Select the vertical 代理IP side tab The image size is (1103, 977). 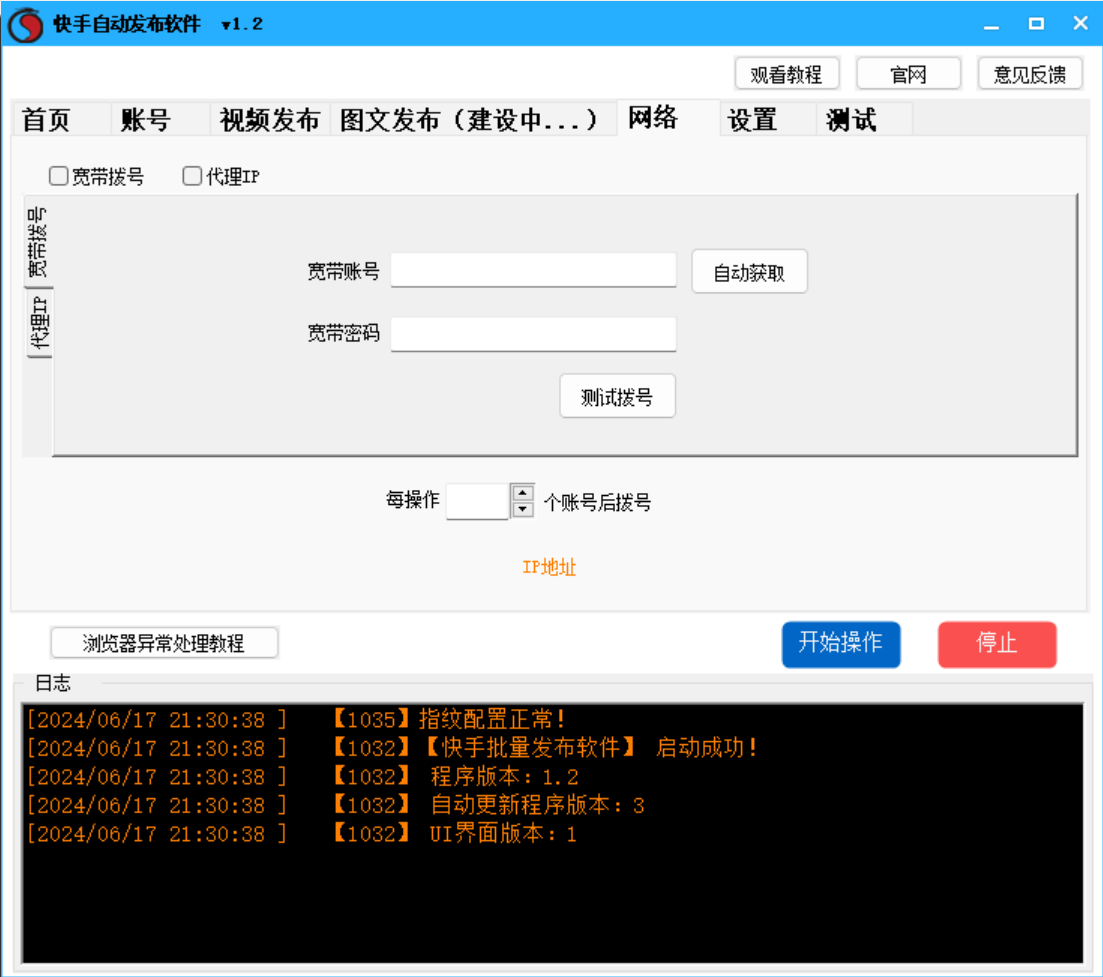39,324
